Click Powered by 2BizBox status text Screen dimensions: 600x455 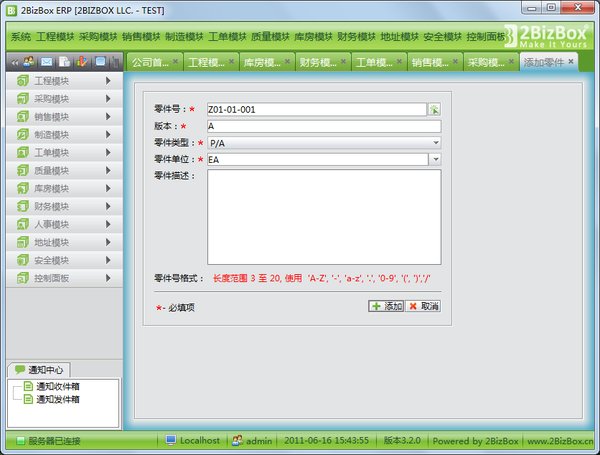pos(475,441)
